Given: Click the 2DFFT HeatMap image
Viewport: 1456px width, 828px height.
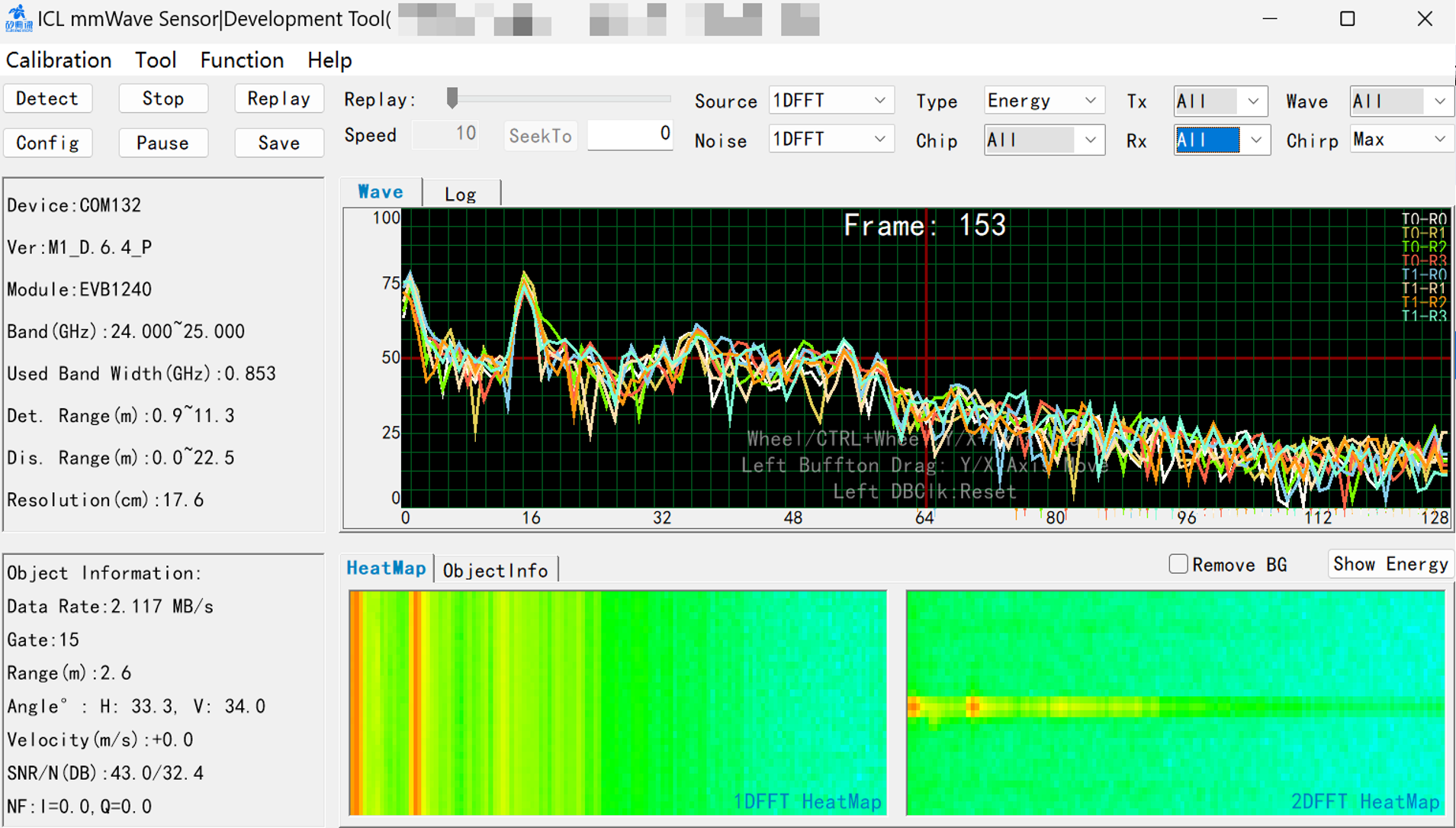Looking at the screenshot, I should click(1175, 703).
